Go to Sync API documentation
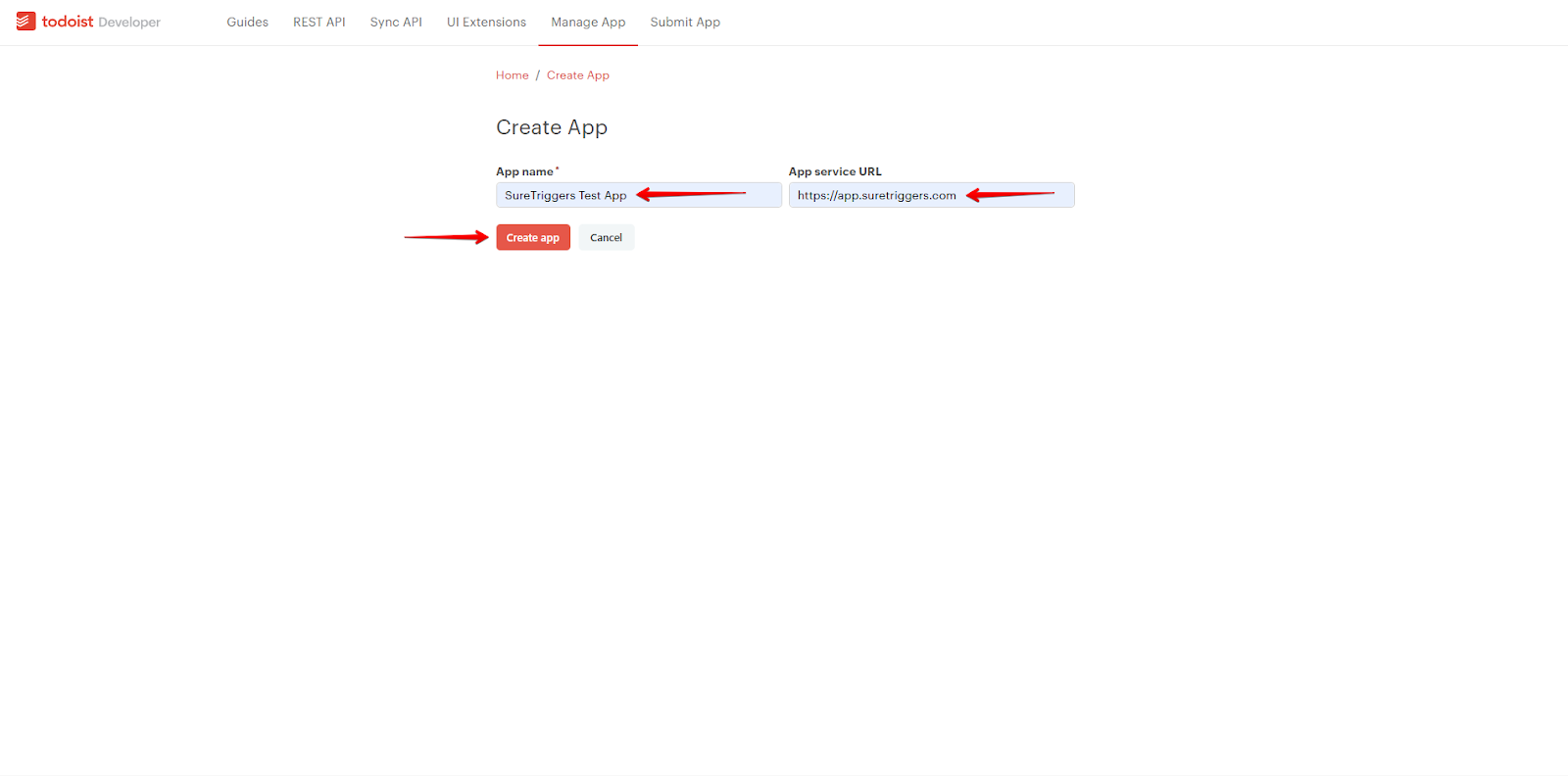Screen dimensions: 1568x776 pos(396,22)
